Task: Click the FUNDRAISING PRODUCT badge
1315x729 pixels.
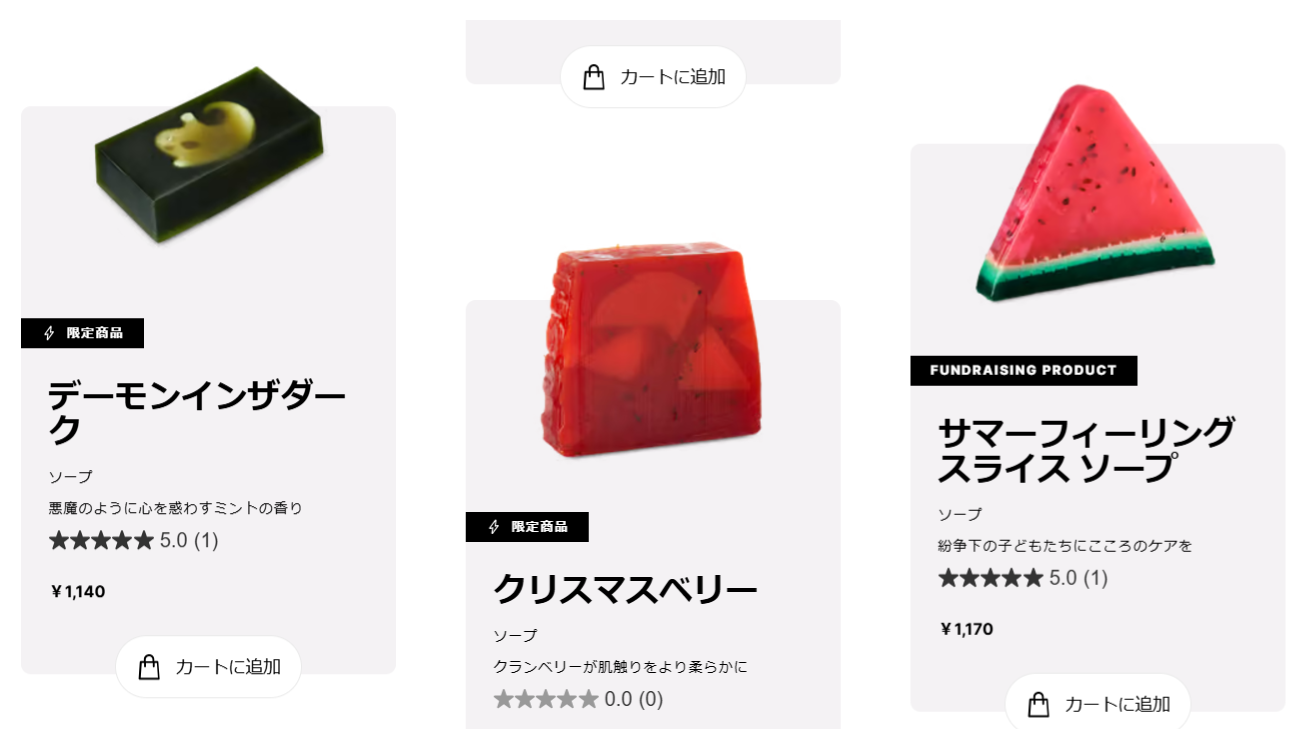Action: (x=1023, y=370)
